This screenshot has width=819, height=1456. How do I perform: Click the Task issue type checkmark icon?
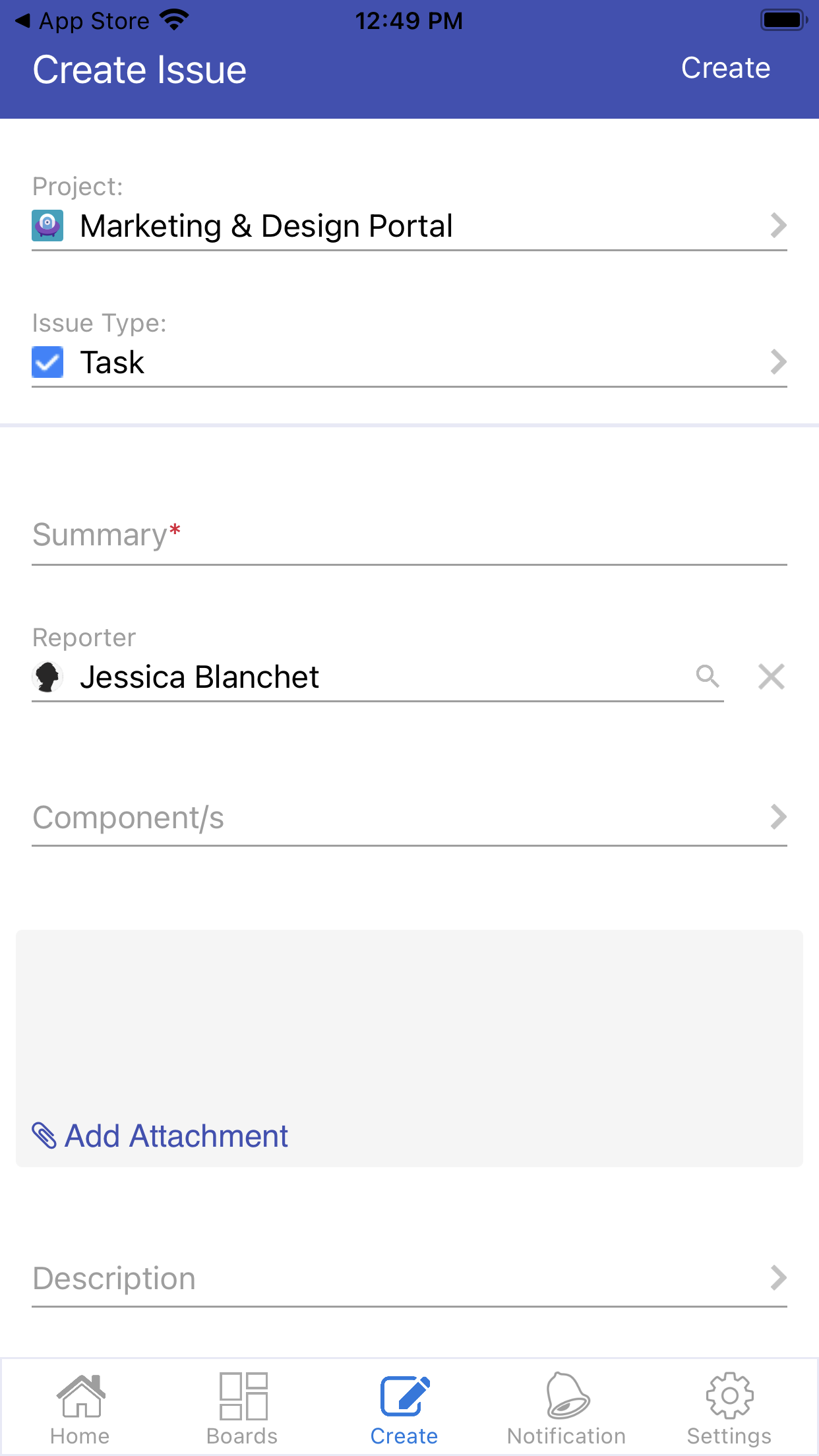click(x=47, y=362)
